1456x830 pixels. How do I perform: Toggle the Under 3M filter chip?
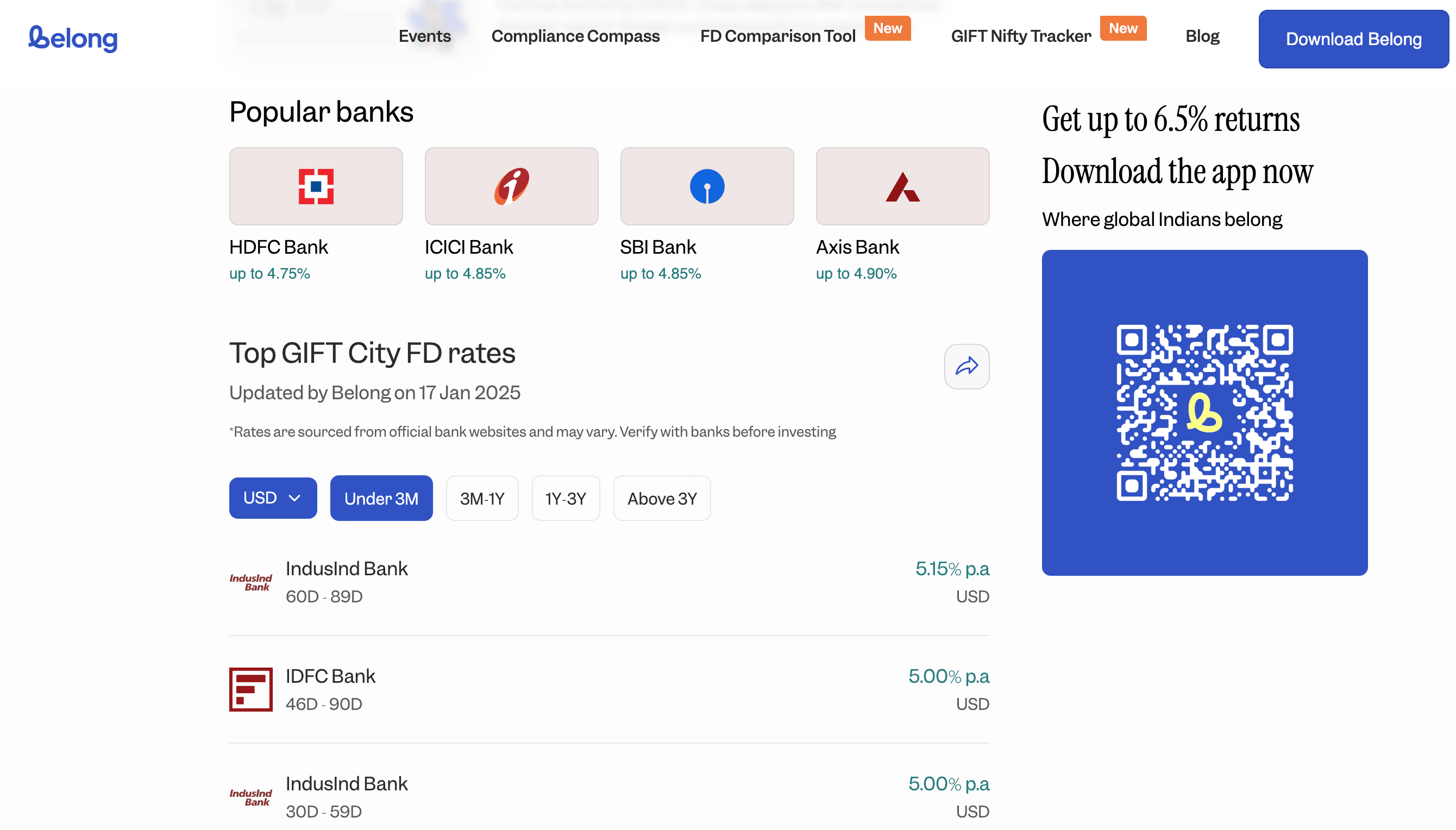tap(381, 498)
